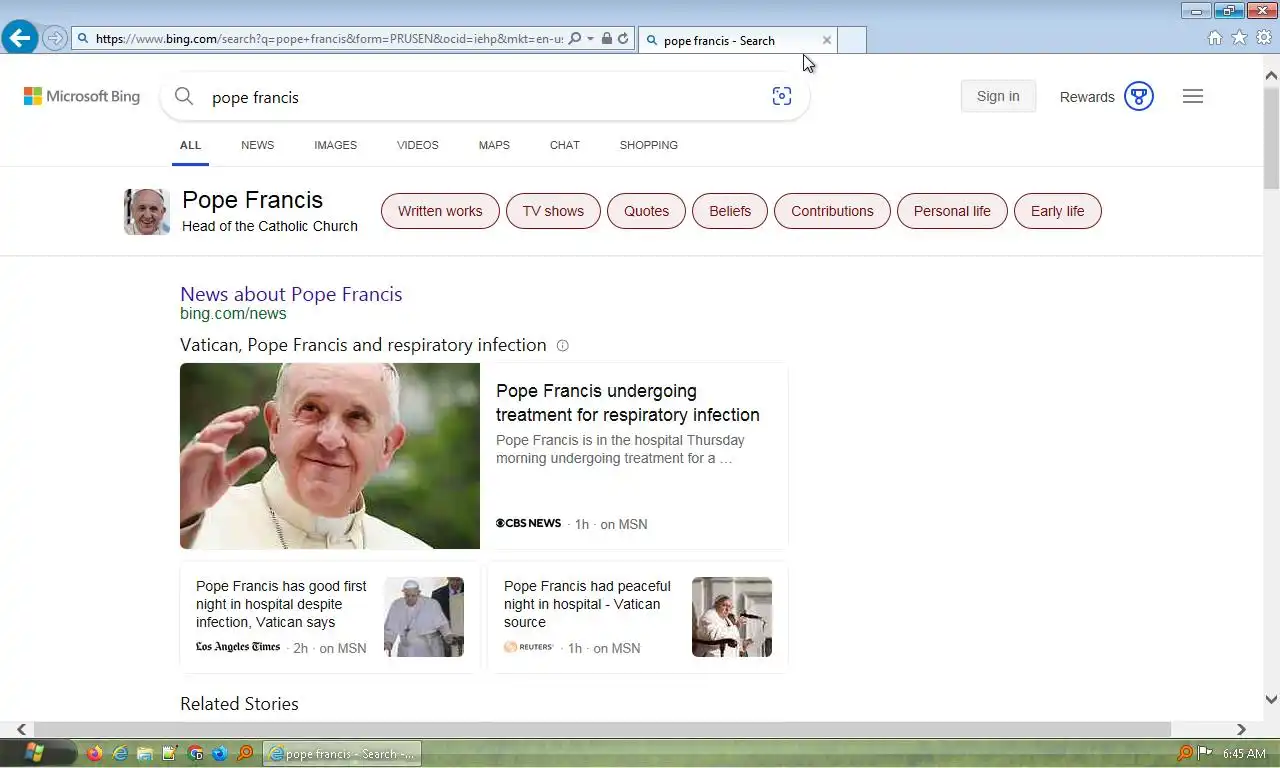
Task: Launch Chrome from the taskbar
Action: (x=195, y=753)
